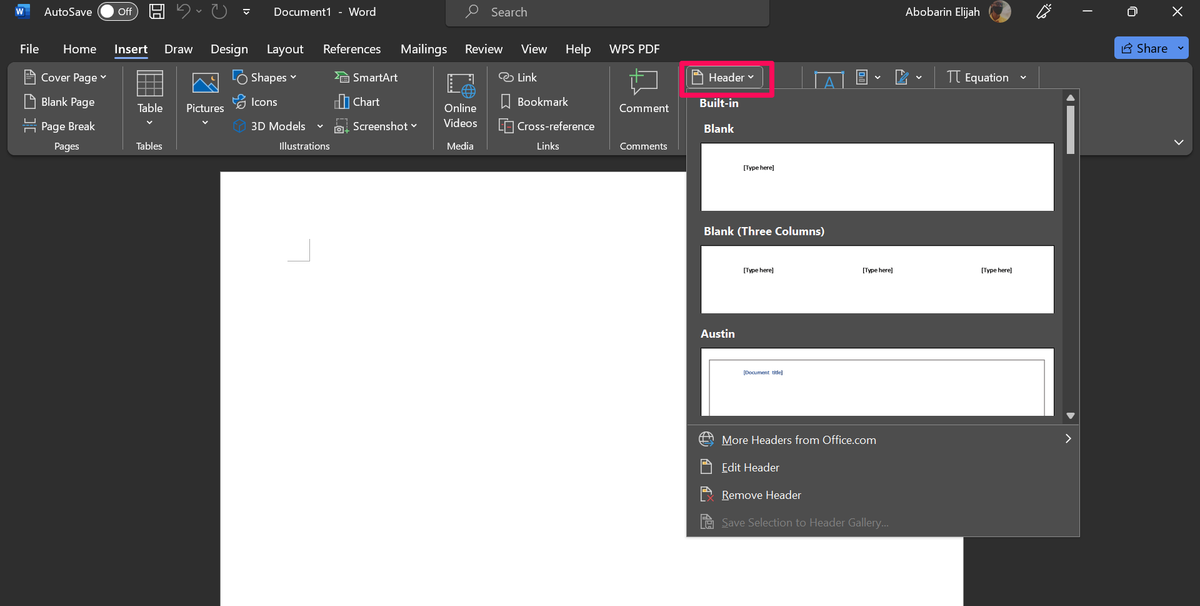
Task: Insert a Page Break
Action: pos(59,126)
